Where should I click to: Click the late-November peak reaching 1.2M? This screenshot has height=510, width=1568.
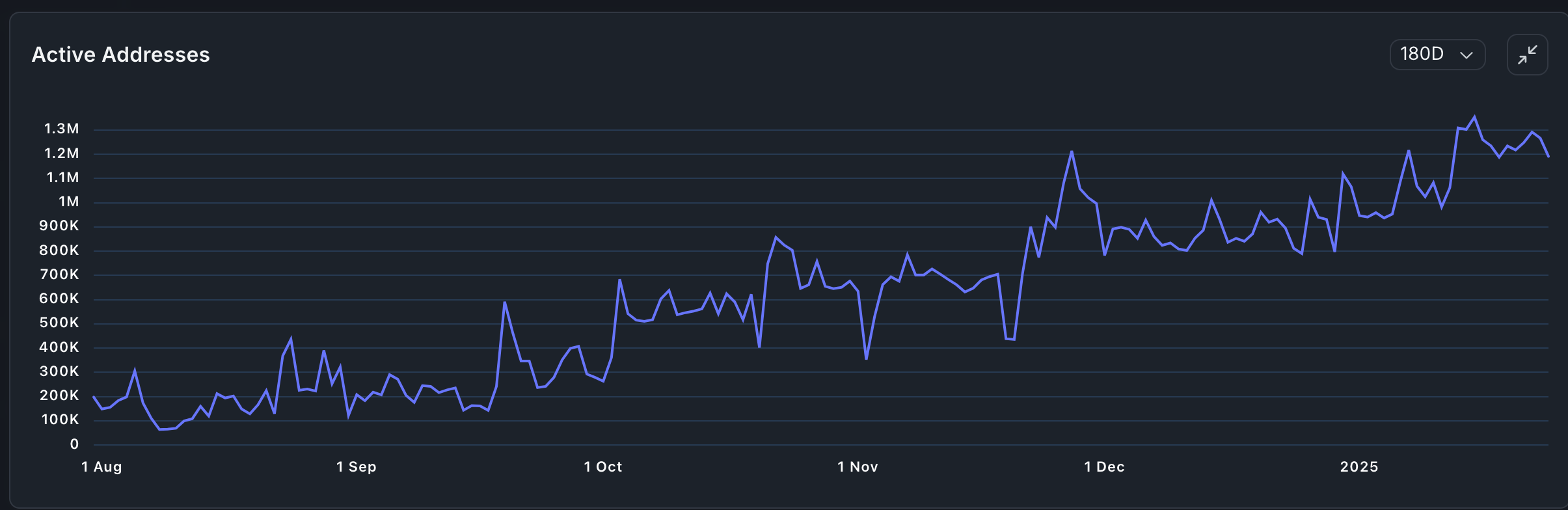[x=1072, y=152]
